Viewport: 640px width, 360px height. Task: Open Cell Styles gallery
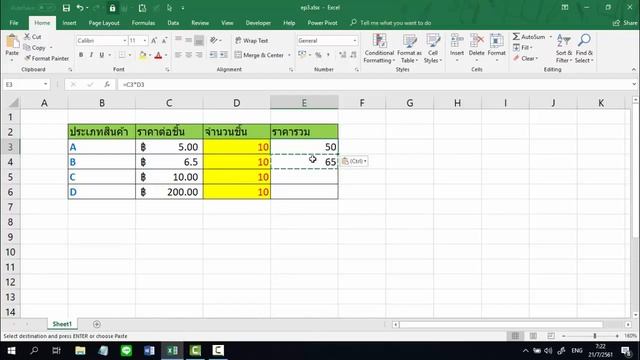(433, 48)
